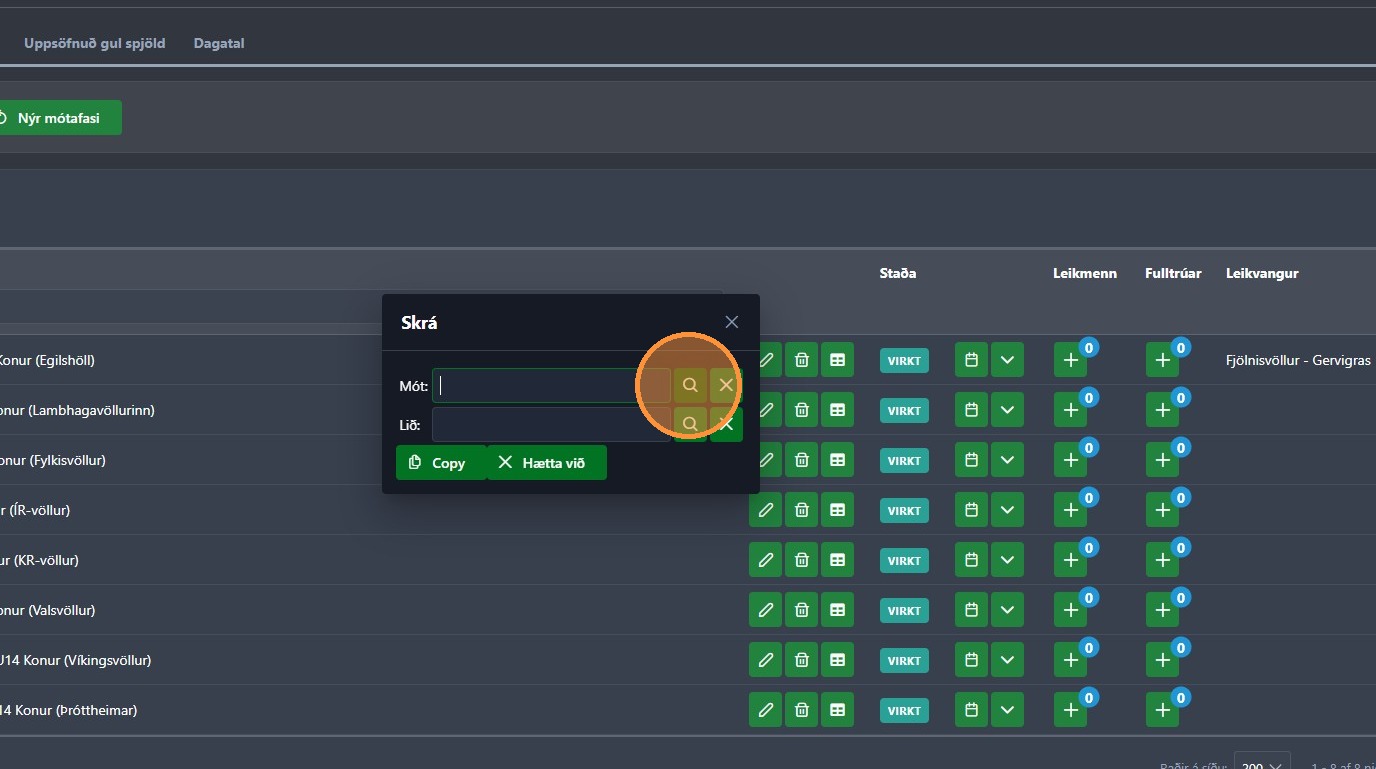
Task: Edit the ÍR-völlur row
Action: (x=766, y=510)
